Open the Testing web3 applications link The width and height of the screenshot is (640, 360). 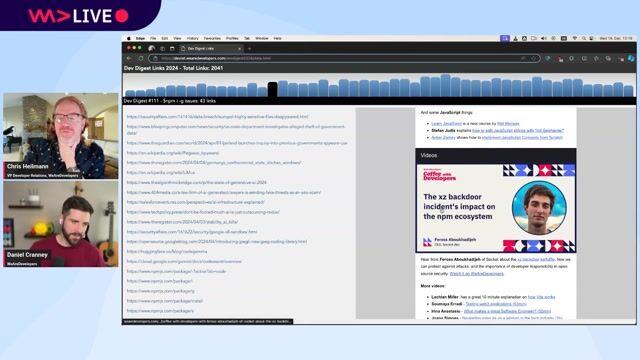(496, 304)
